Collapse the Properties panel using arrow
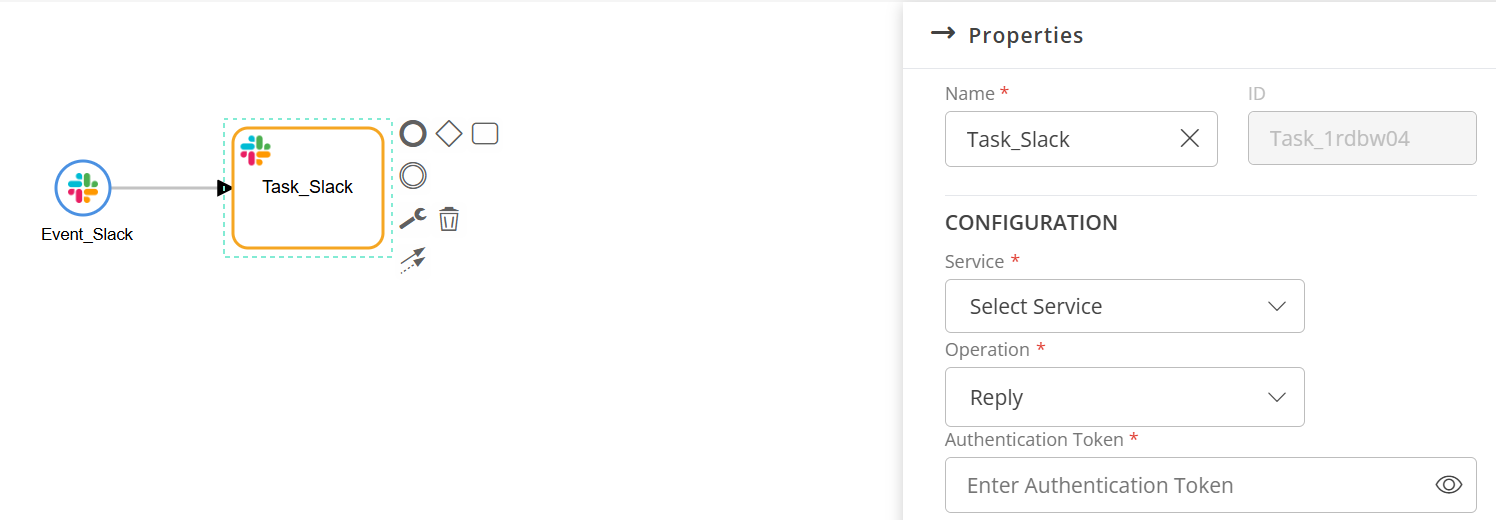 tap(942, 34)
